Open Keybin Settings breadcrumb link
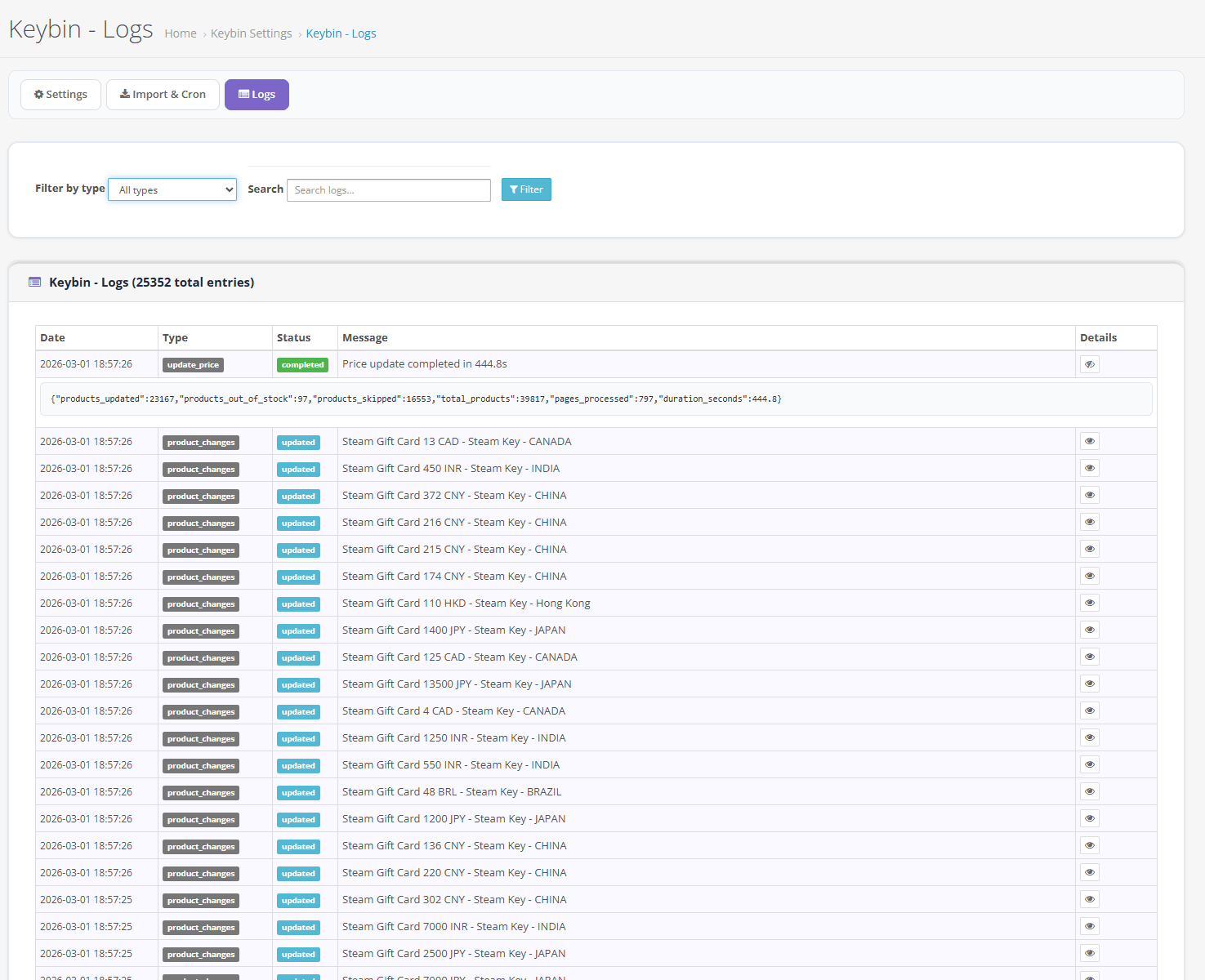1205x980 pixels. click(251, 33)
